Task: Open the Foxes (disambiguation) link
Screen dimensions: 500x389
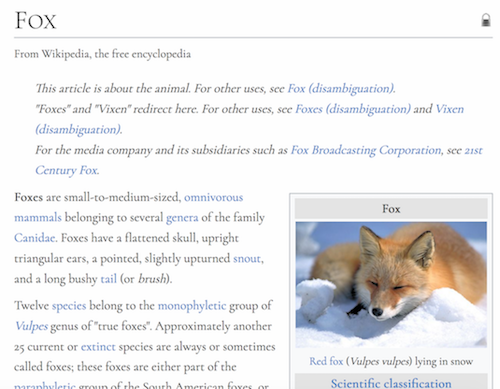Action: coord(353,109)
